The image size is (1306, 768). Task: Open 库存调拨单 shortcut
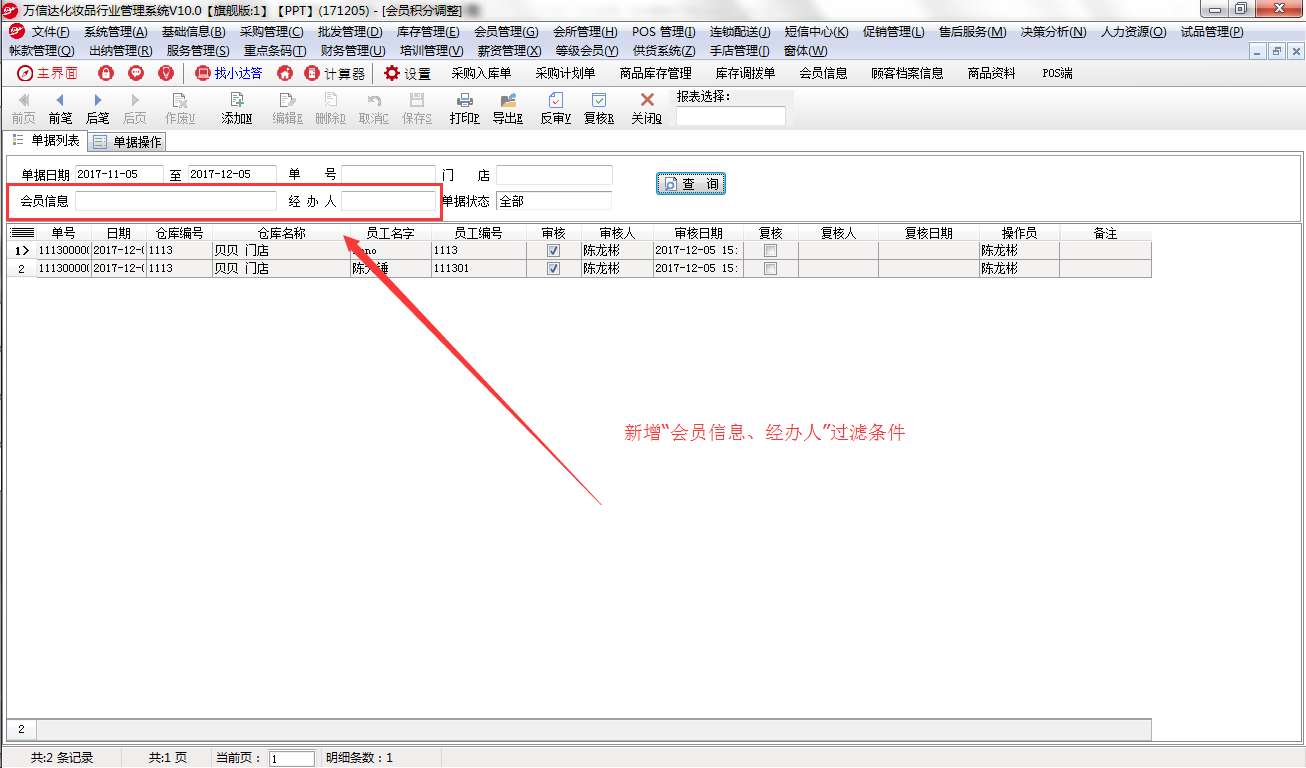(x=745, y=73)
